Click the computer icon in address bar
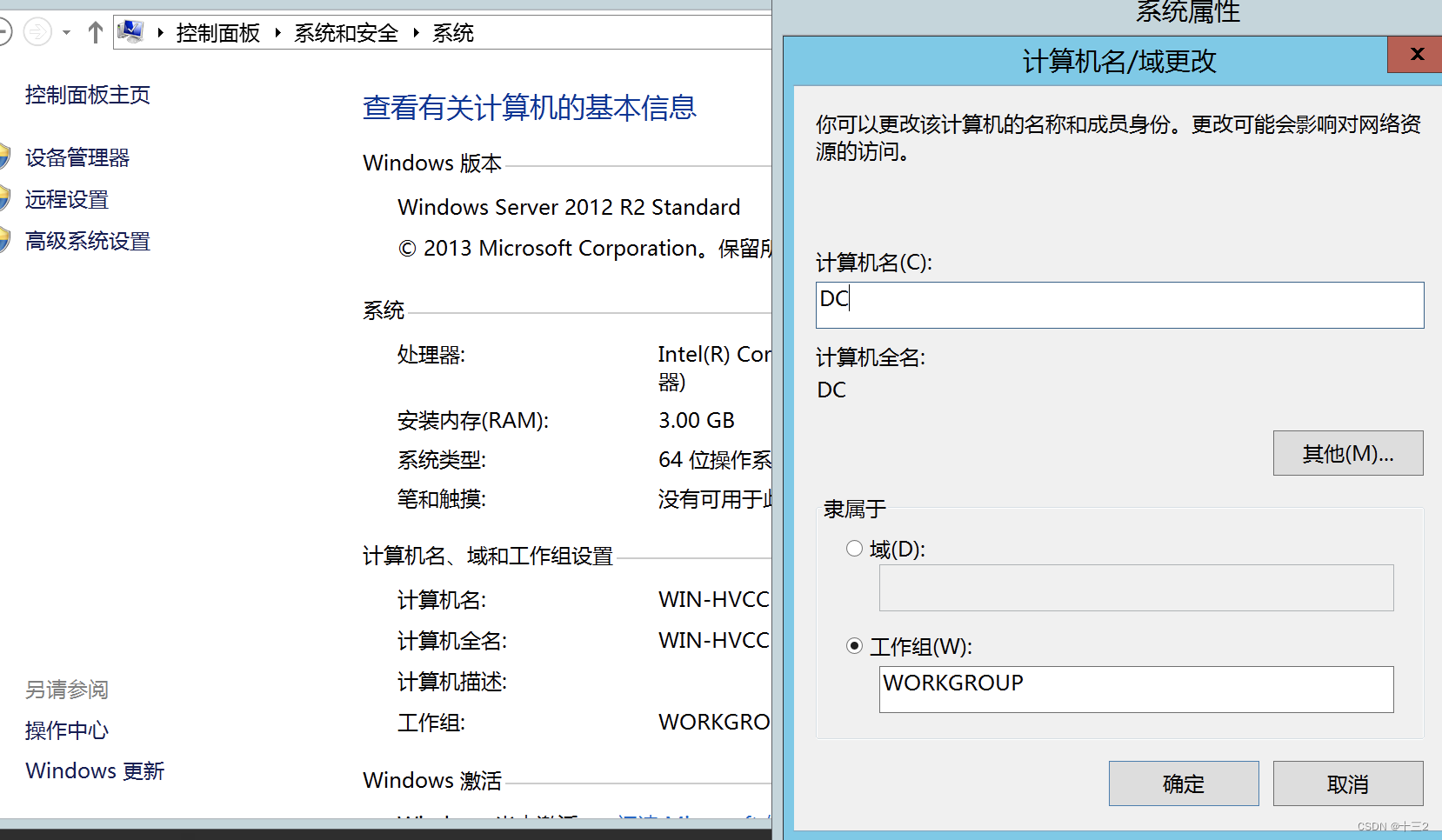 [130, 32]
